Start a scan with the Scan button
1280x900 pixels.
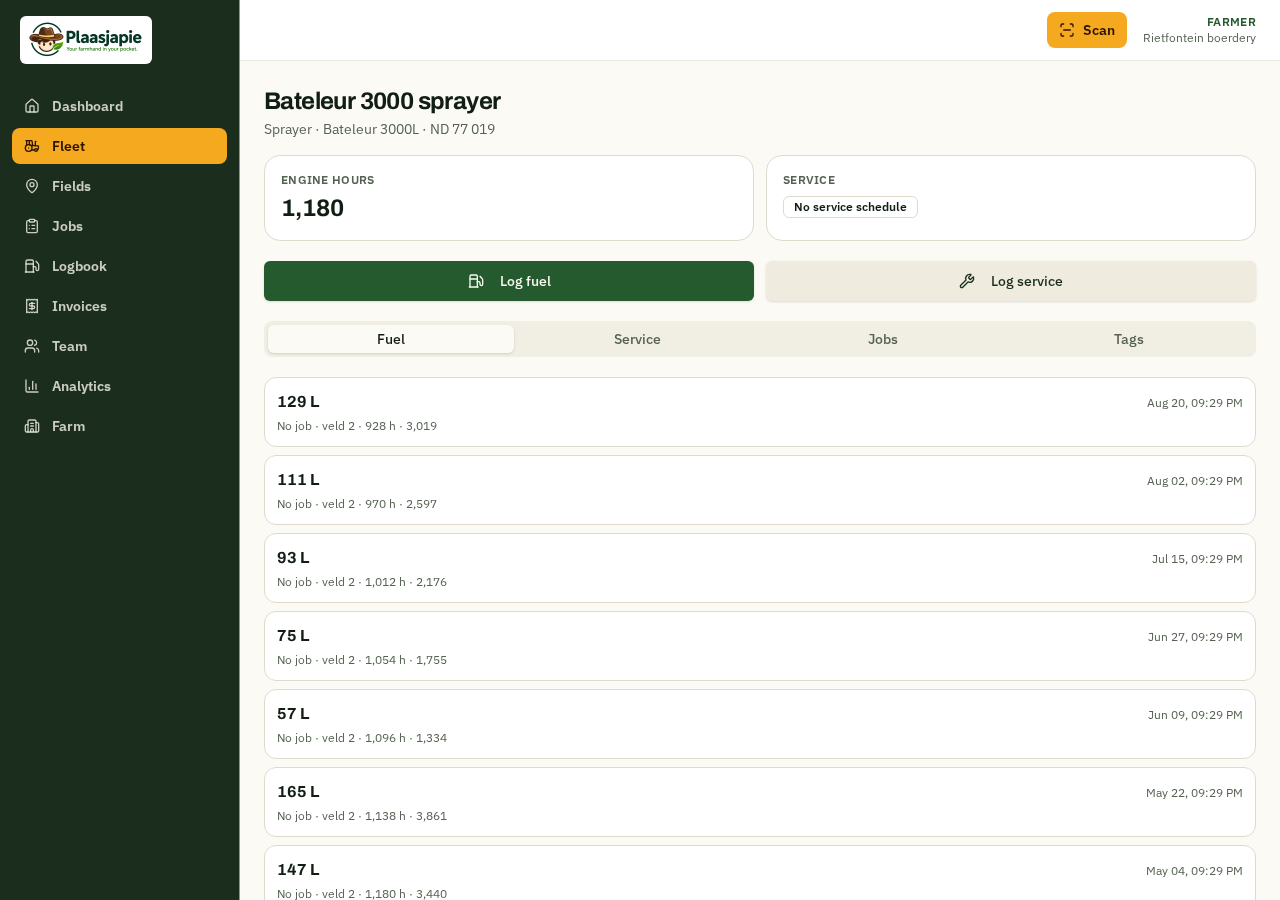pos(1087,30)
